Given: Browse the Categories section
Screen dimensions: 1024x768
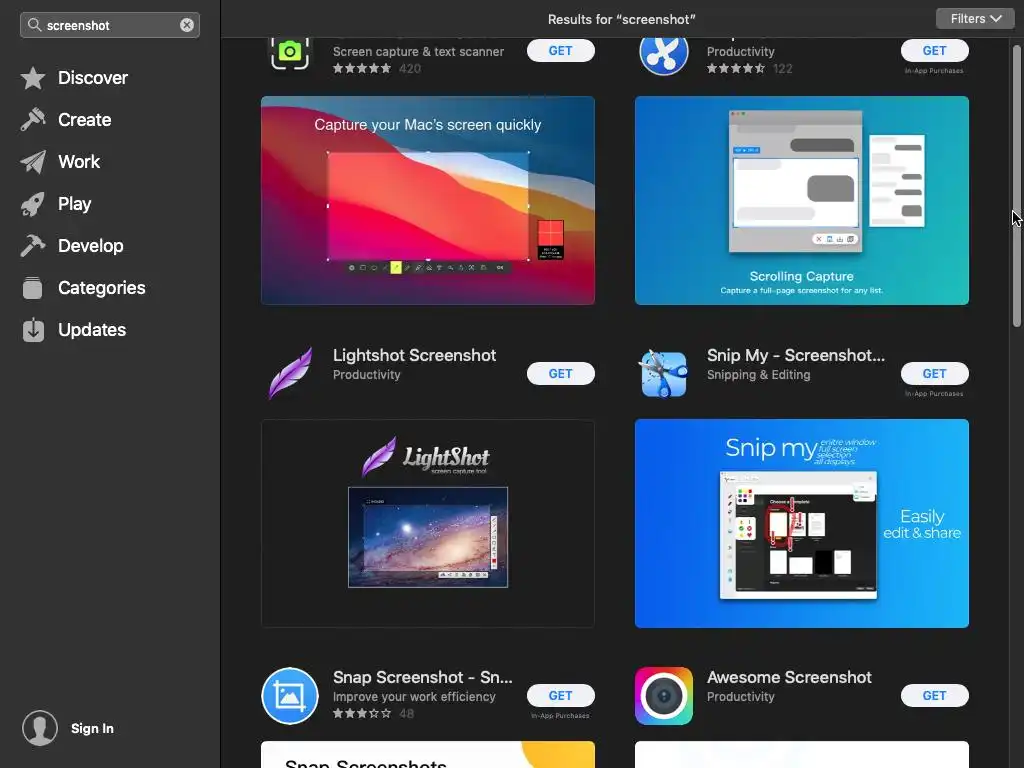Looking at the screenshot, I should 101,288.
